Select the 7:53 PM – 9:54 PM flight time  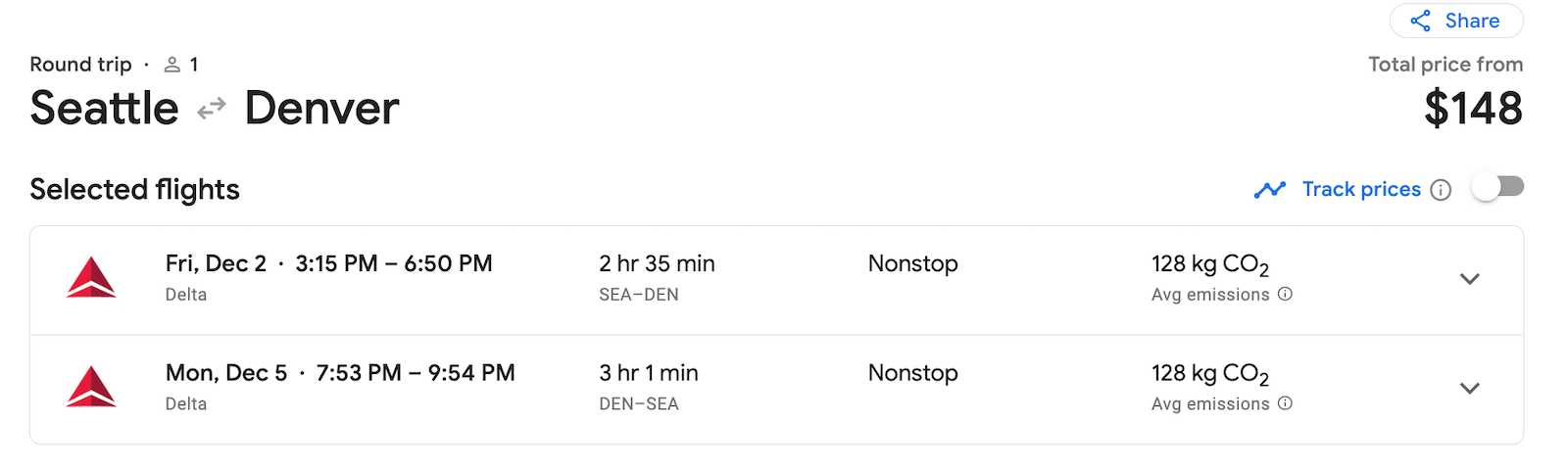tap(416, 373)
